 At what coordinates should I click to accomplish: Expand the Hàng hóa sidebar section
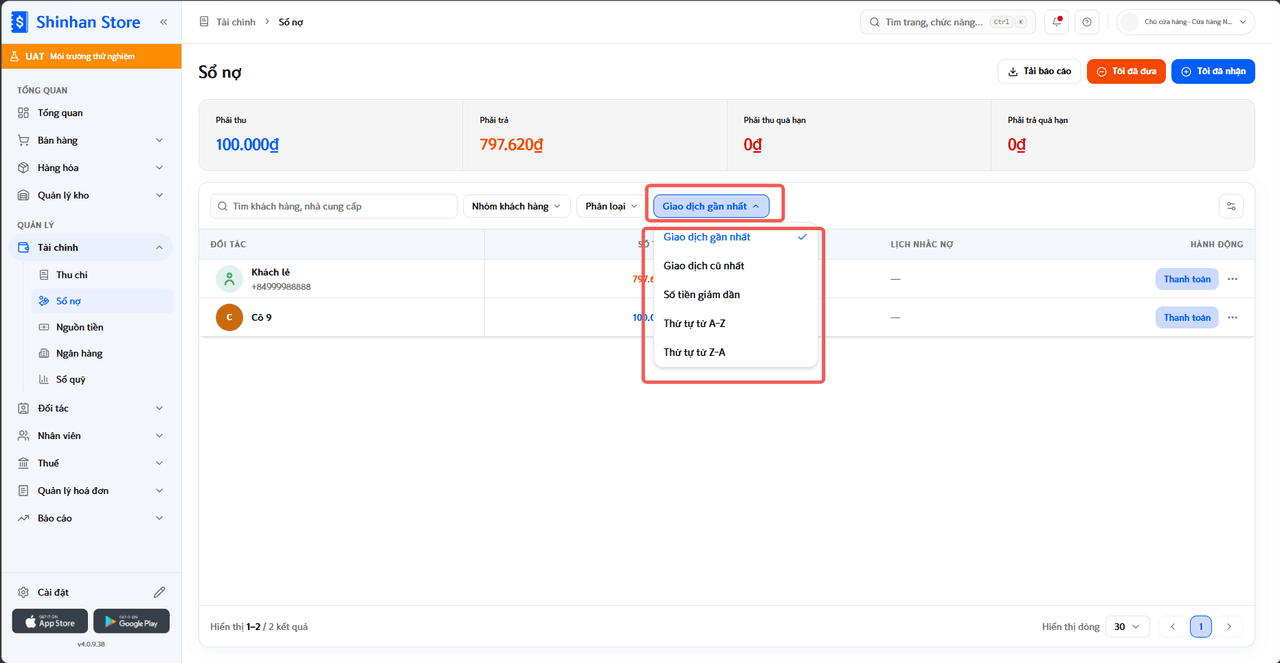[91, 168]
